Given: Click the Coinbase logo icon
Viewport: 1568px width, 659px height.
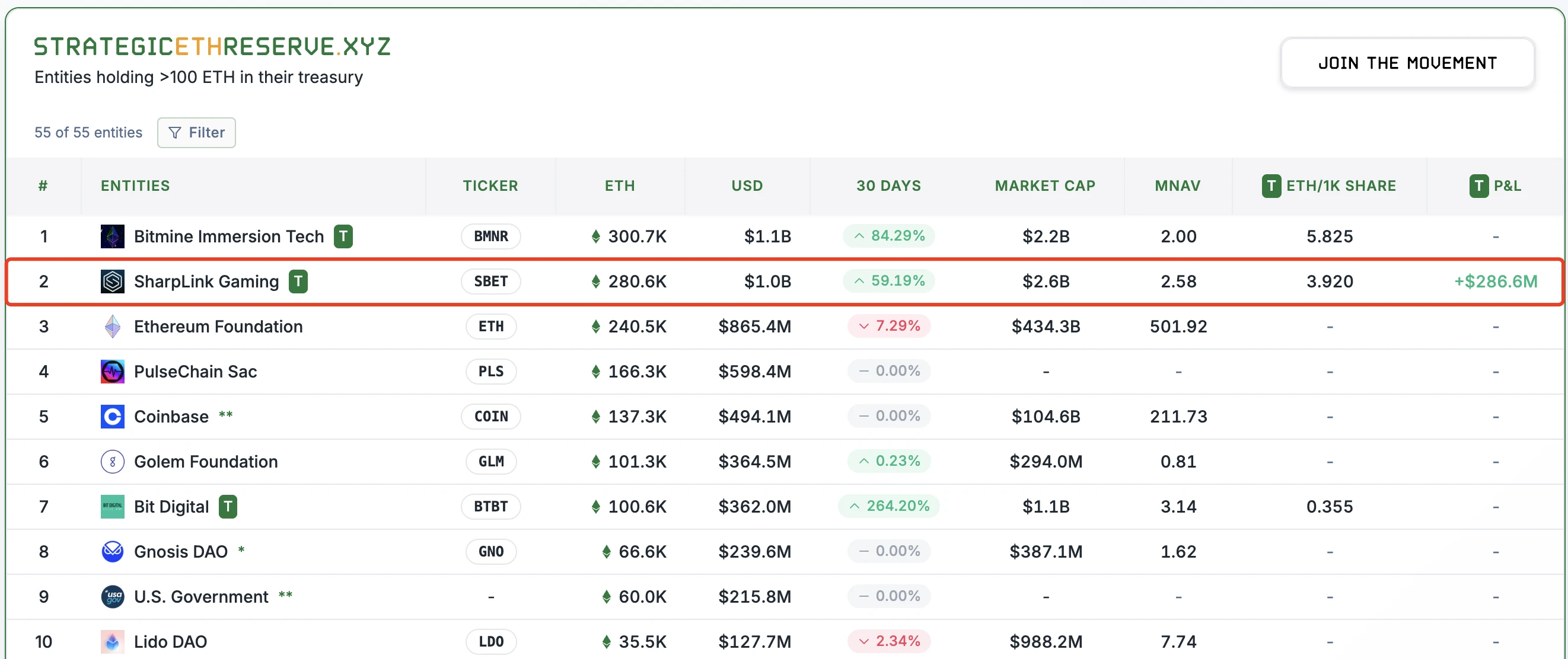Looking at the screenshot, I should click(112, 416).
